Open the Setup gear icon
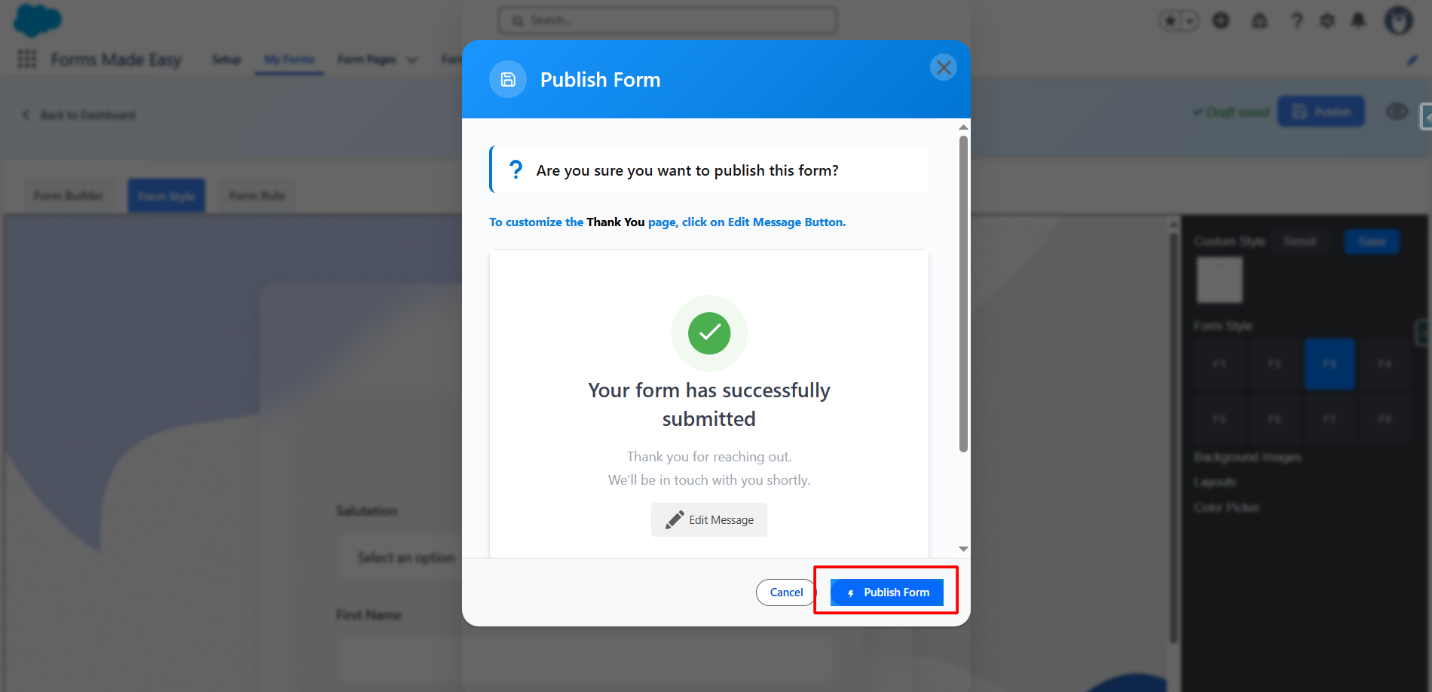 coord(1327,21)
